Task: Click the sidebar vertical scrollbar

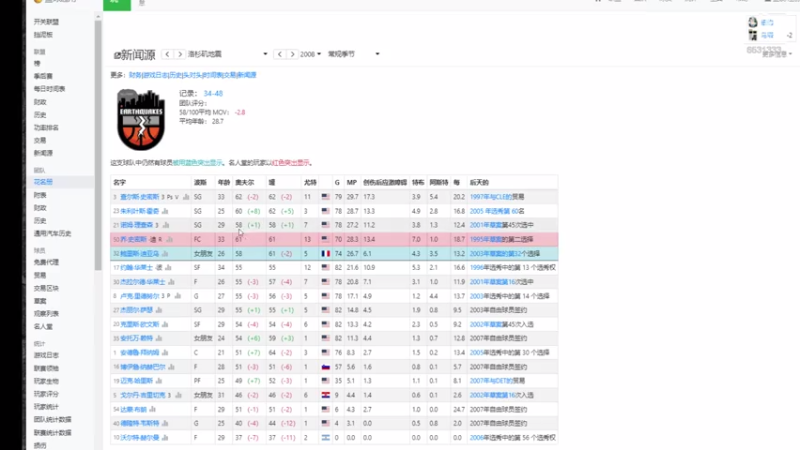Action: coord(98,145)
